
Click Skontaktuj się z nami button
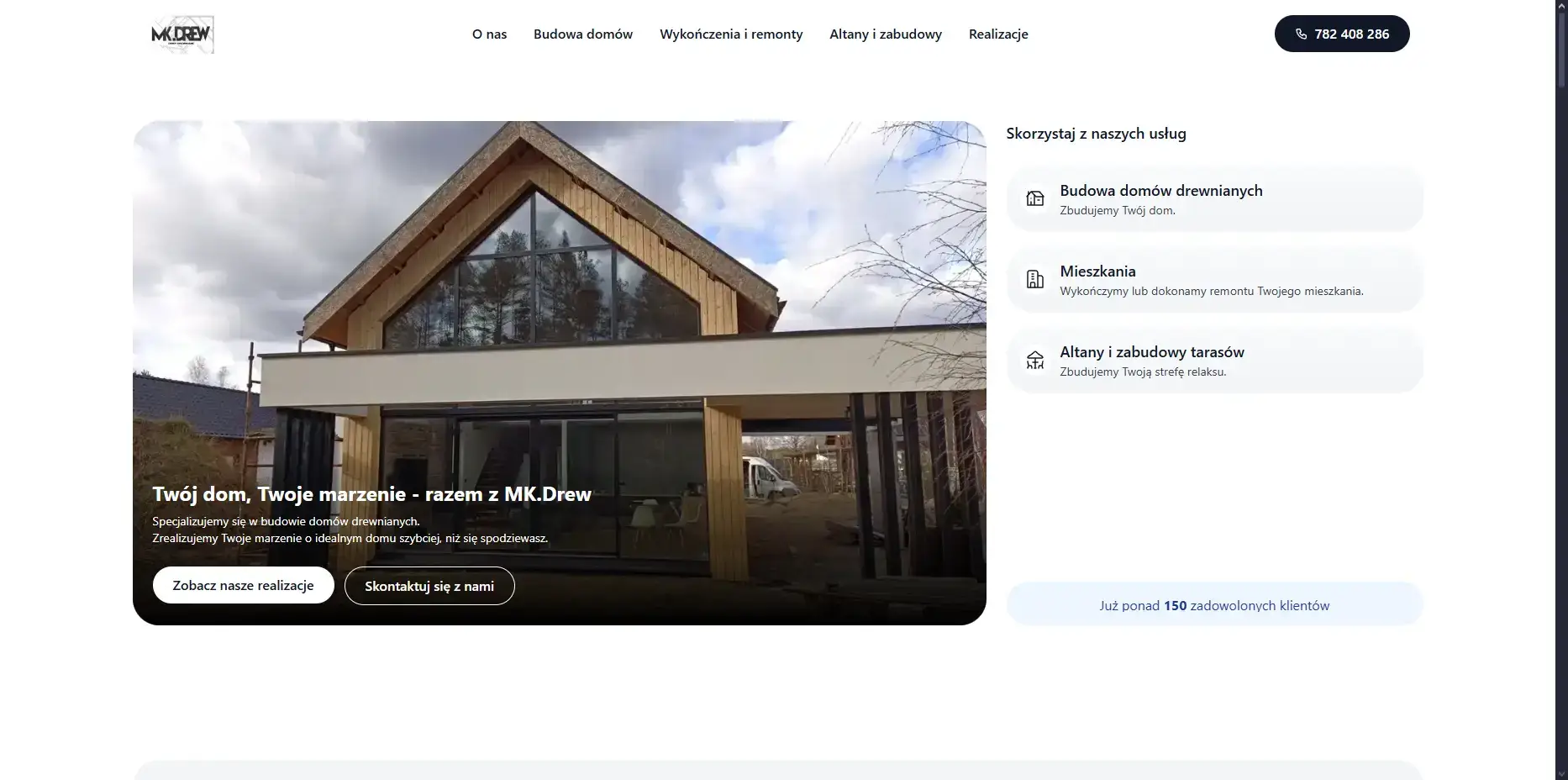click(429, 586)
